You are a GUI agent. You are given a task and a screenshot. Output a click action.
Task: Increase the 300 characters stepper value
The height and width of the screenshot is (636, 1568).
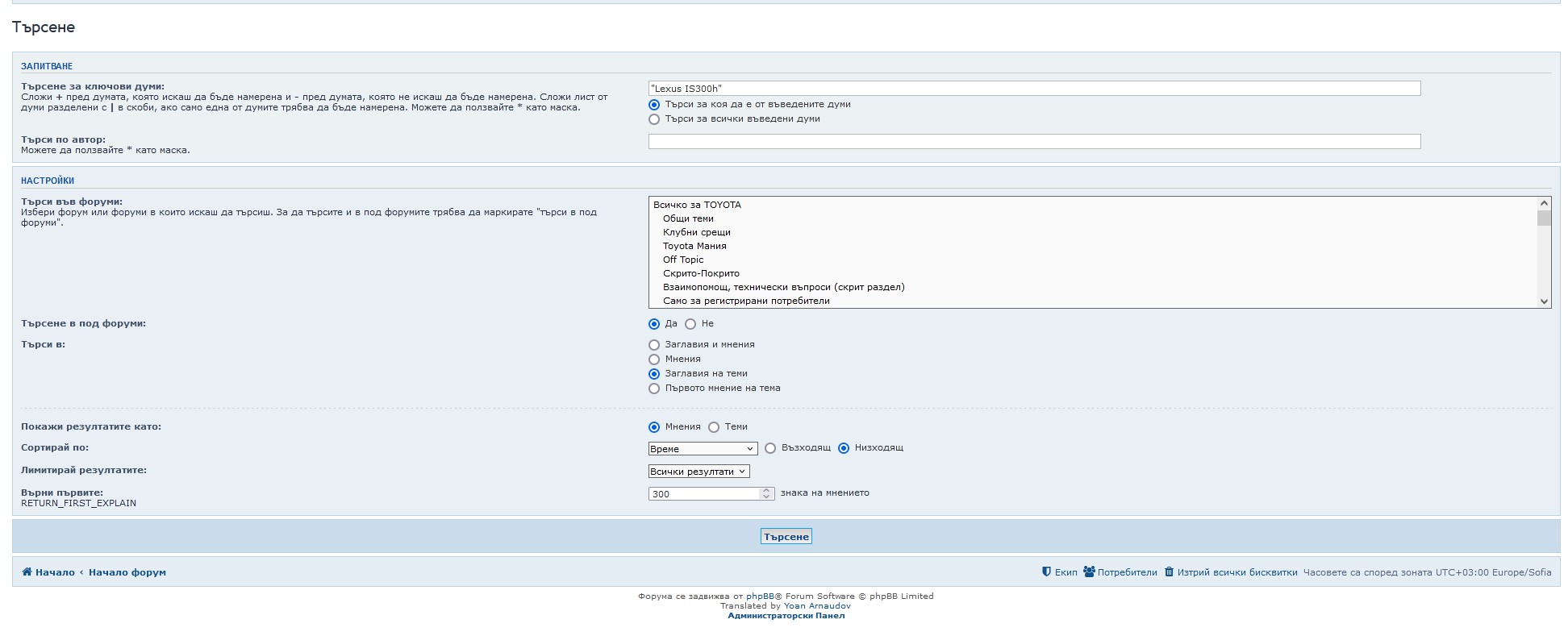pyautogui.click(x=766, y=491)
